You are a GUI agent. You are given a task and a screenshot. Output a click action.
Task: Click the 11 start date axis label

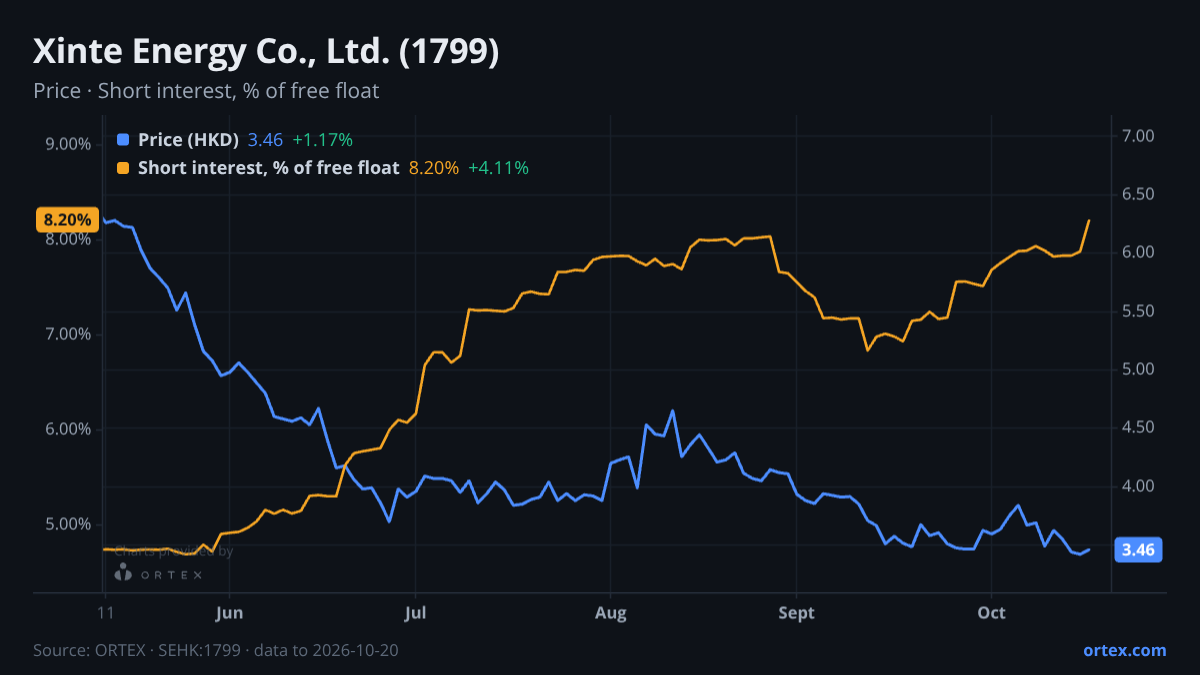click(104, 613)
